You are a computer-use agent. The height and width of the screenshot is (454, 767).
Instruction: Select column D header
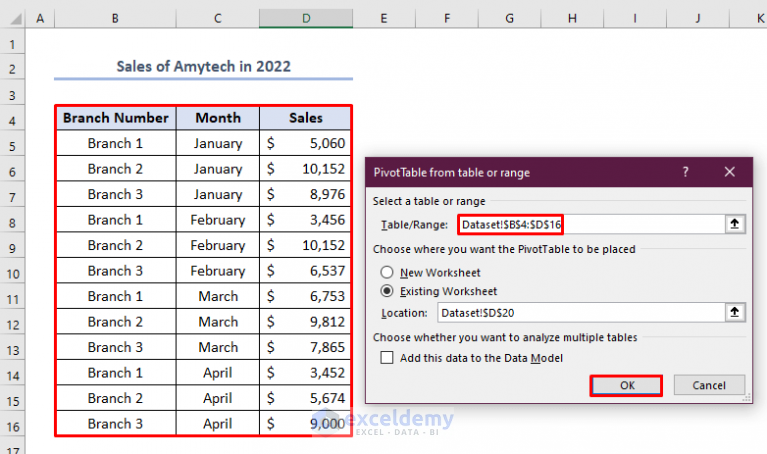(306, 19)
